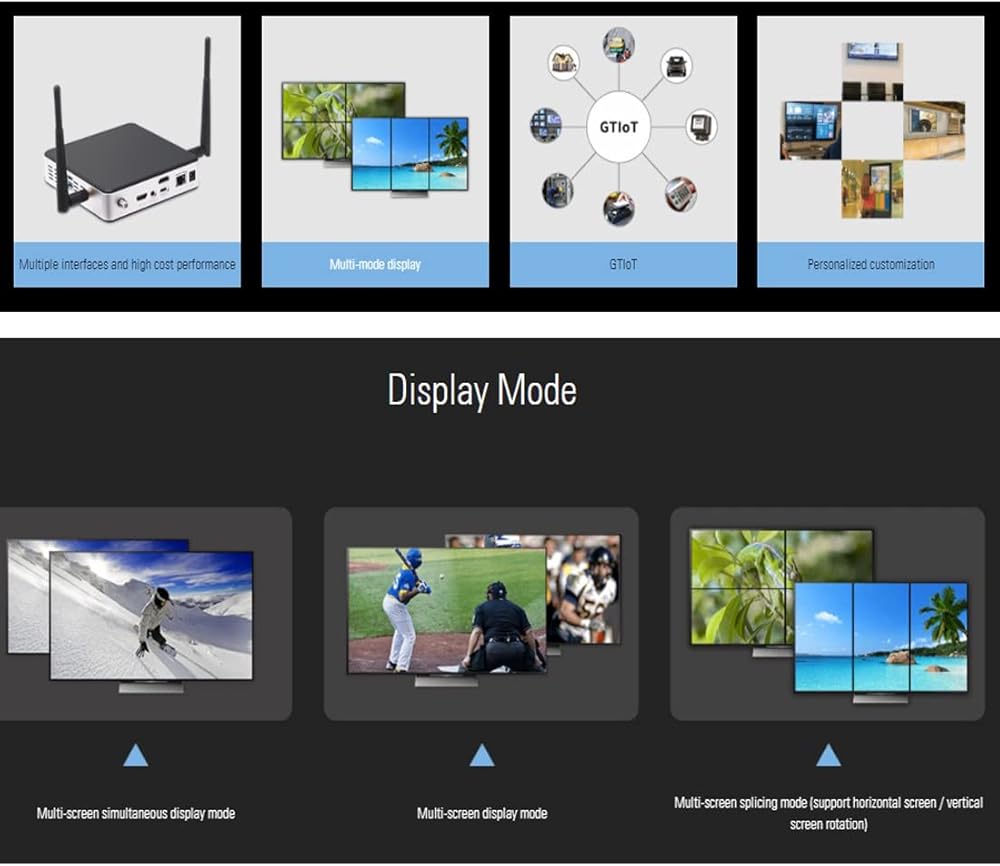
Task: Click the 'Display Mode' heading
Action: coord(482,390)
